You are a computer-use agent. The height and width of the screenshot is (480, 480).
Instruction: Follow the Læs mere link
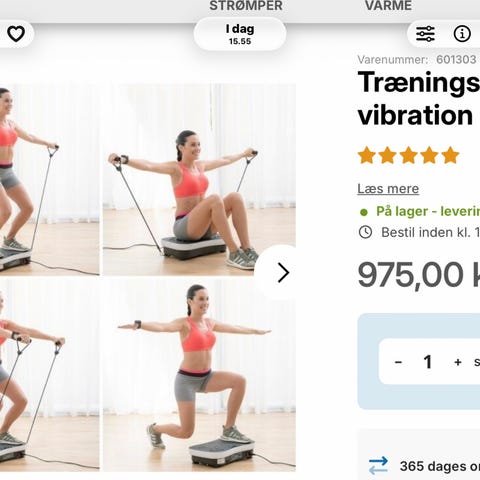tap(388, 189)
